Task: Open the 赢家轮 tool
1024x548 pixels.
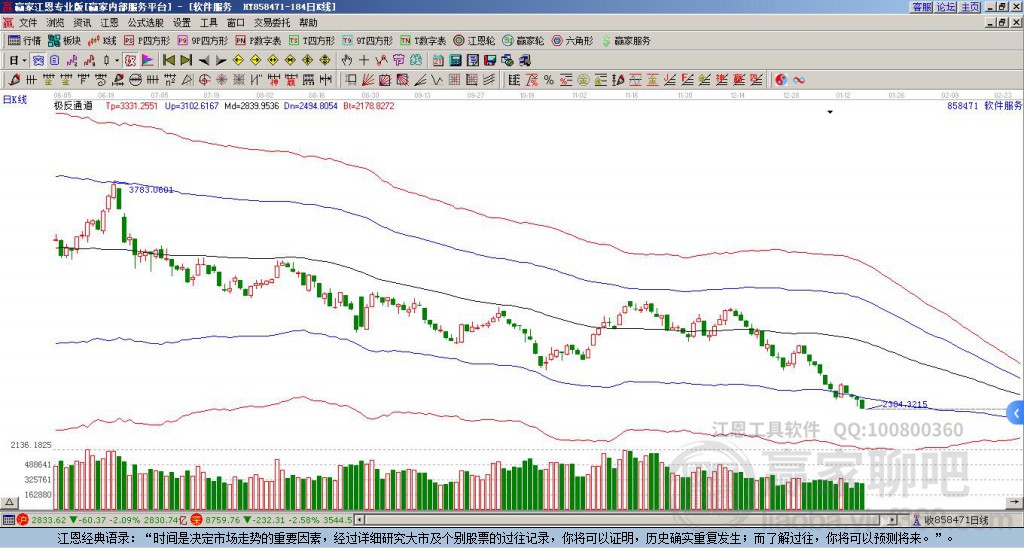Action: tap(523, 40)
